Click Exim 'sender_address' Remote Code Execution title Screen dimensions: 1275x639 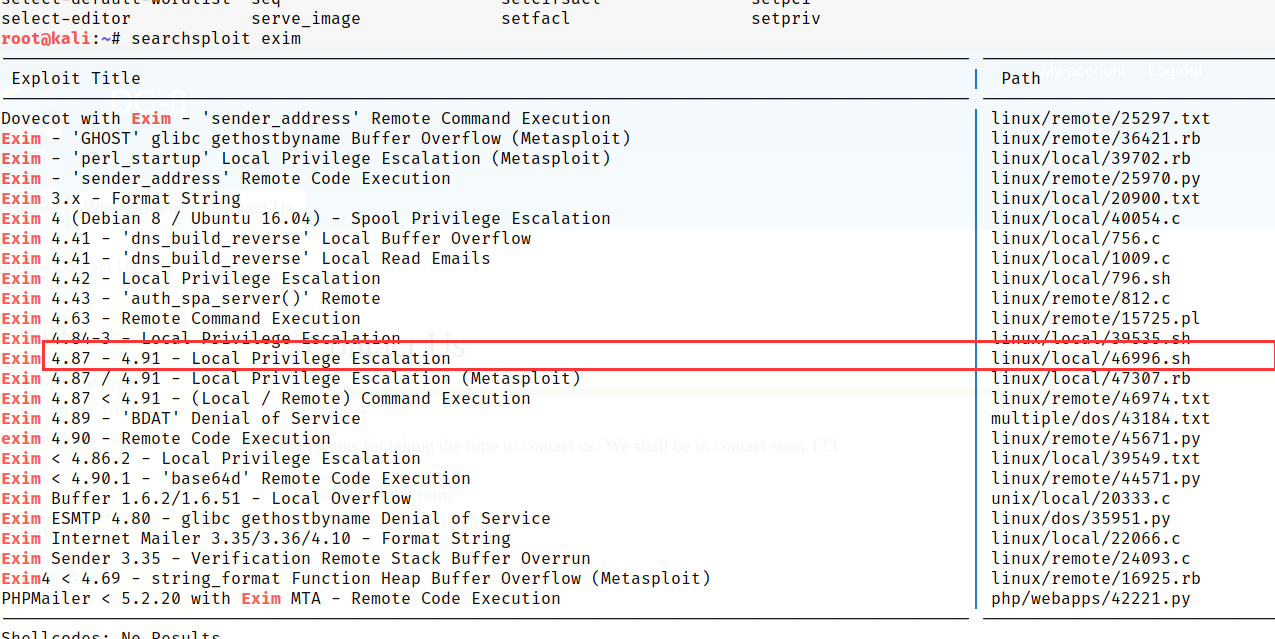pyautogui.click(x=226, y=178)
